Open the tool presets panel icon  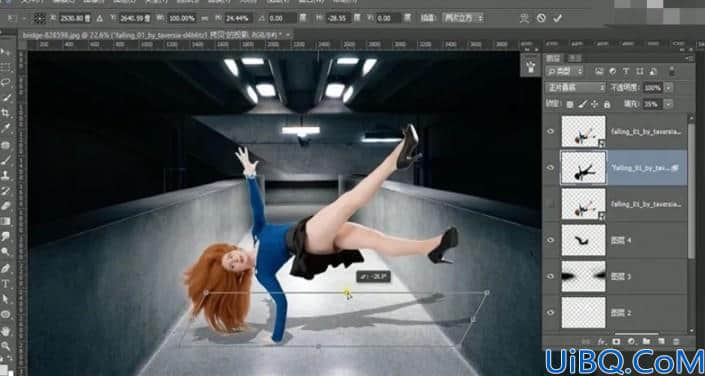(530, 67)
